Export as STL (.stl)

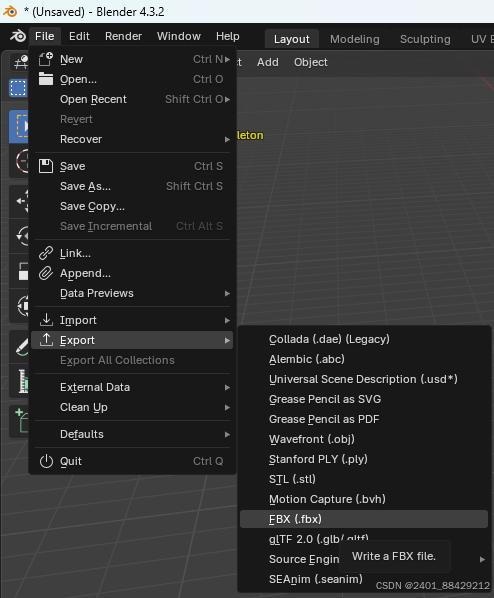point(364,479)
